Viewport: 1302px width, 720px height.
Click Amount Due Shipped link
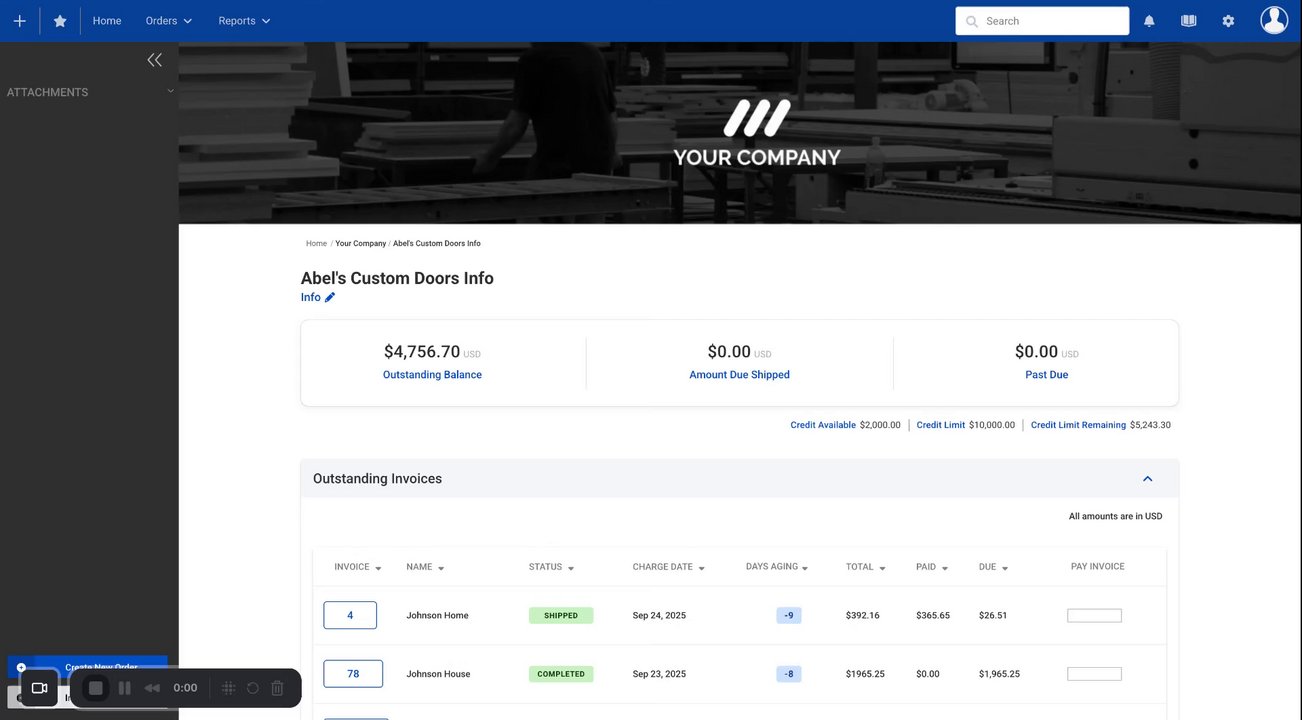pyautogui.click(x=739, y=375)
